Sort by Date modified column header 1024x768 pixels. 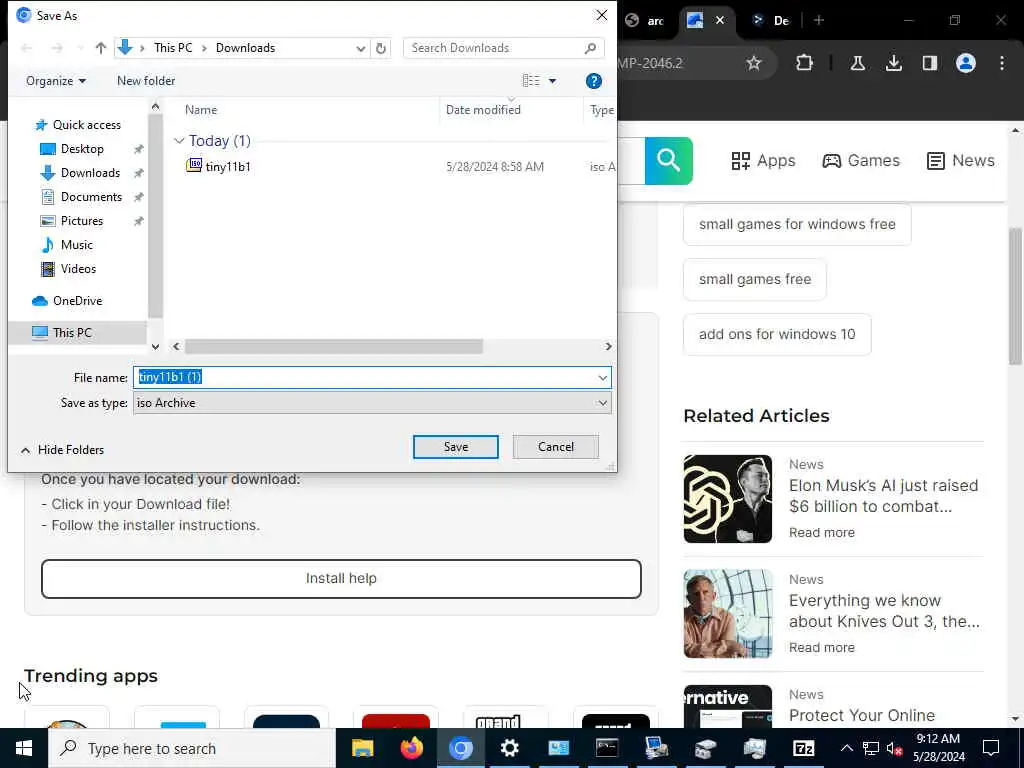(x=483, y=110)
